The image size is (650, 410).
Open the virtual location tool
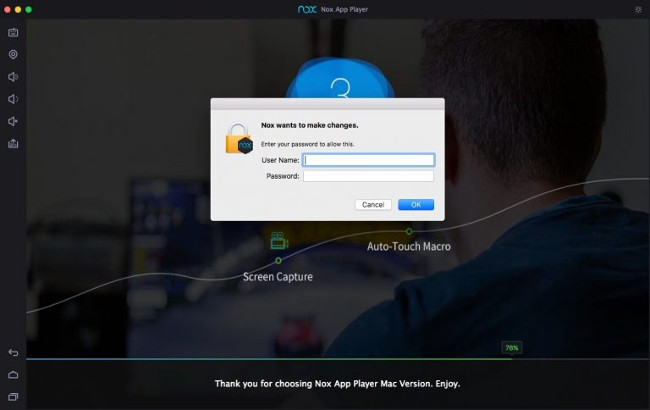click(x=13, y=54)
